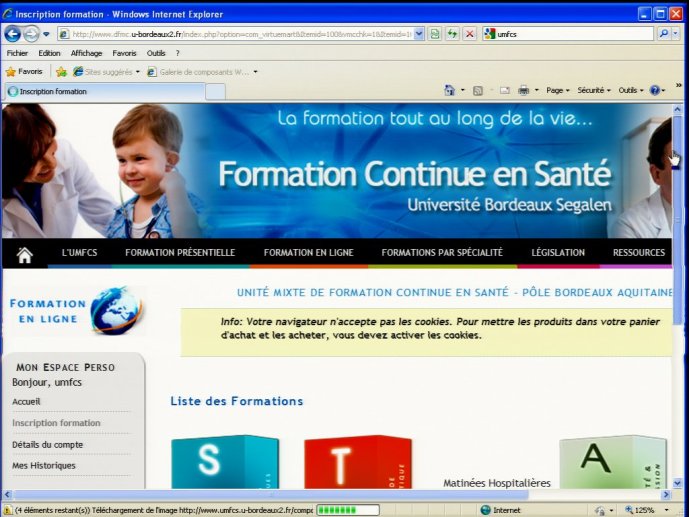
Task: Click the vertical scrollbar up arrow
Action: (x=677, y=109)
